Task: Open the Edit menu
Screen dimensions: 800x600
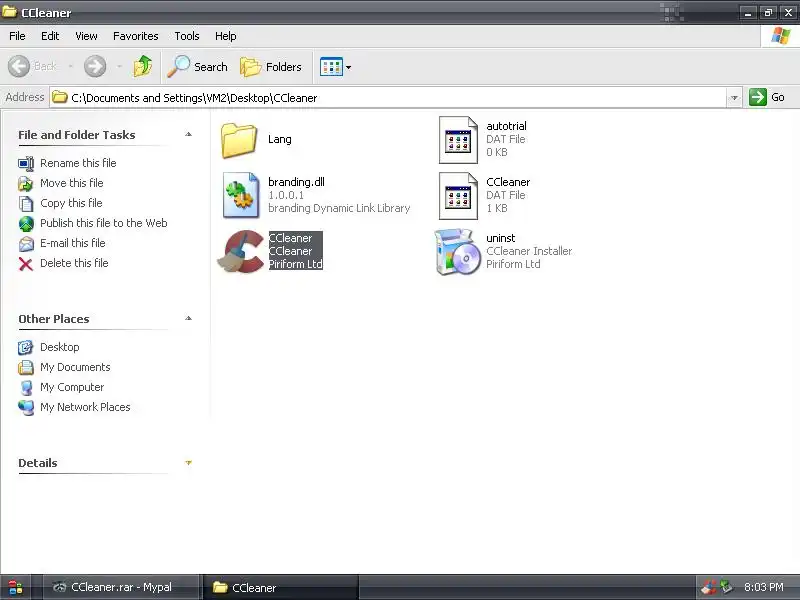Action: point(50,36)
